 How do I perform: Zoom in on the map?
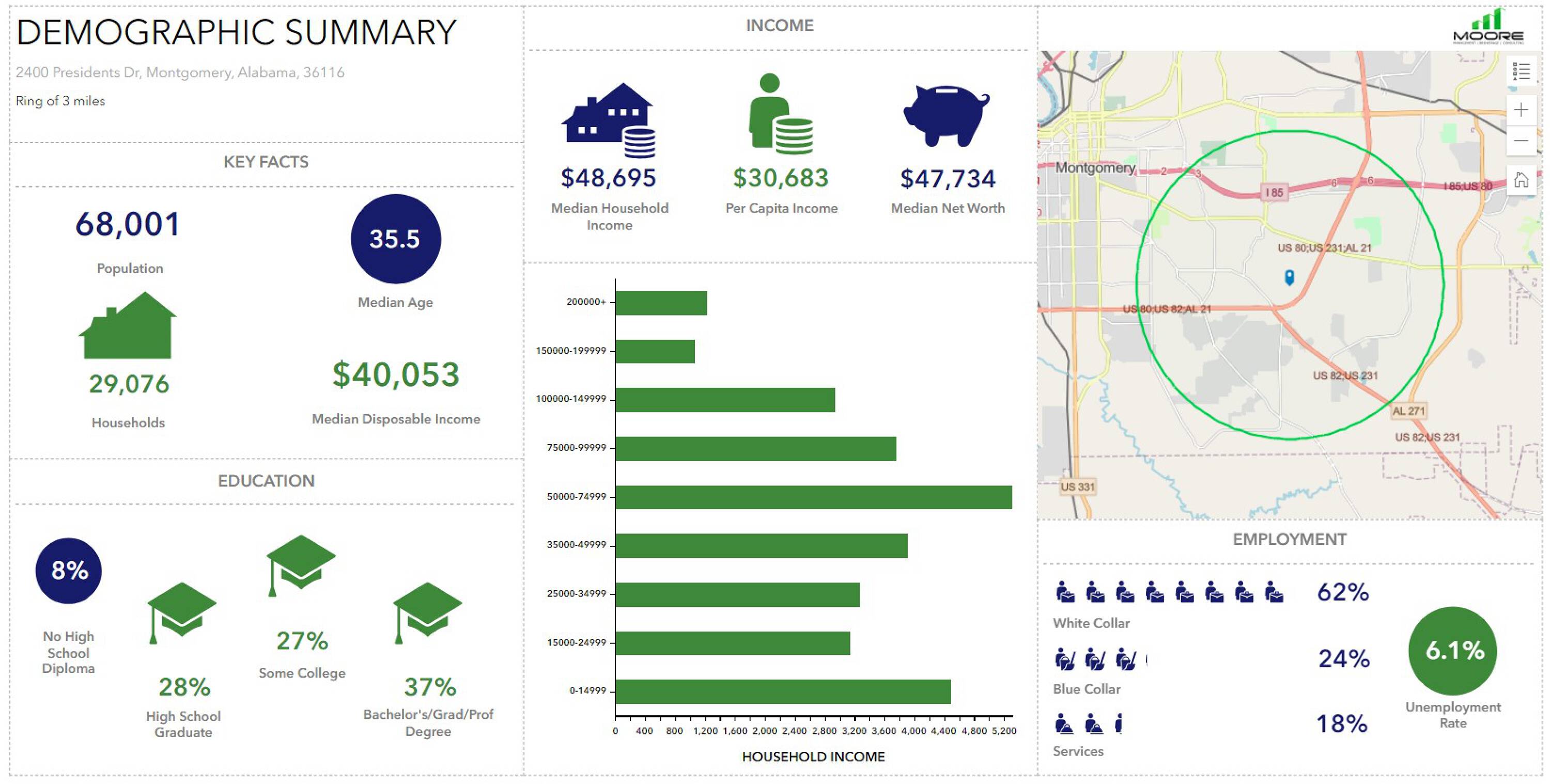tap(1521, 109)
